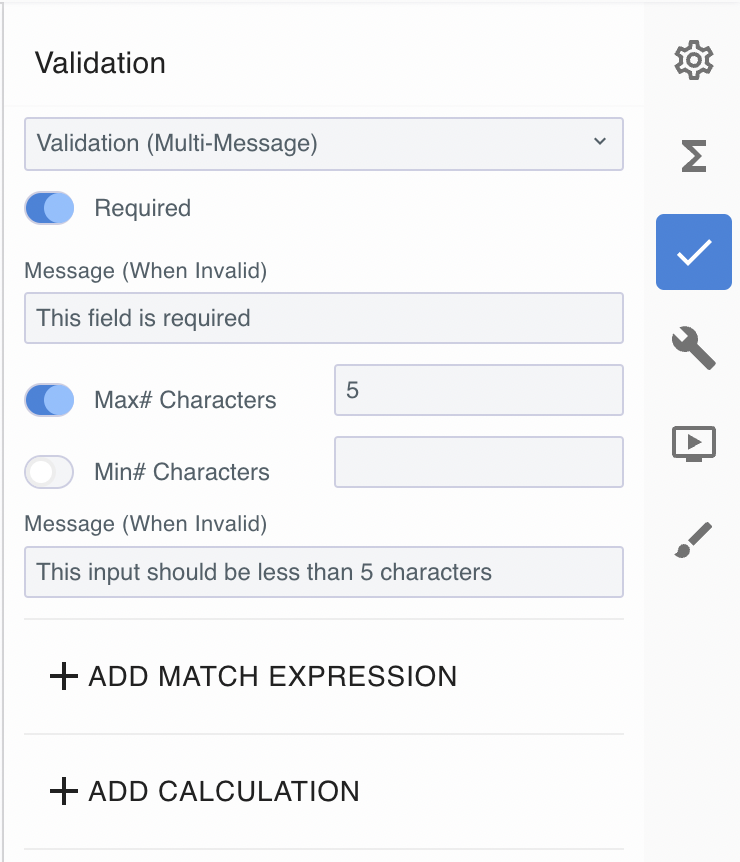
Task: Click the Validation panel heading
Action: tap(100, 63)
